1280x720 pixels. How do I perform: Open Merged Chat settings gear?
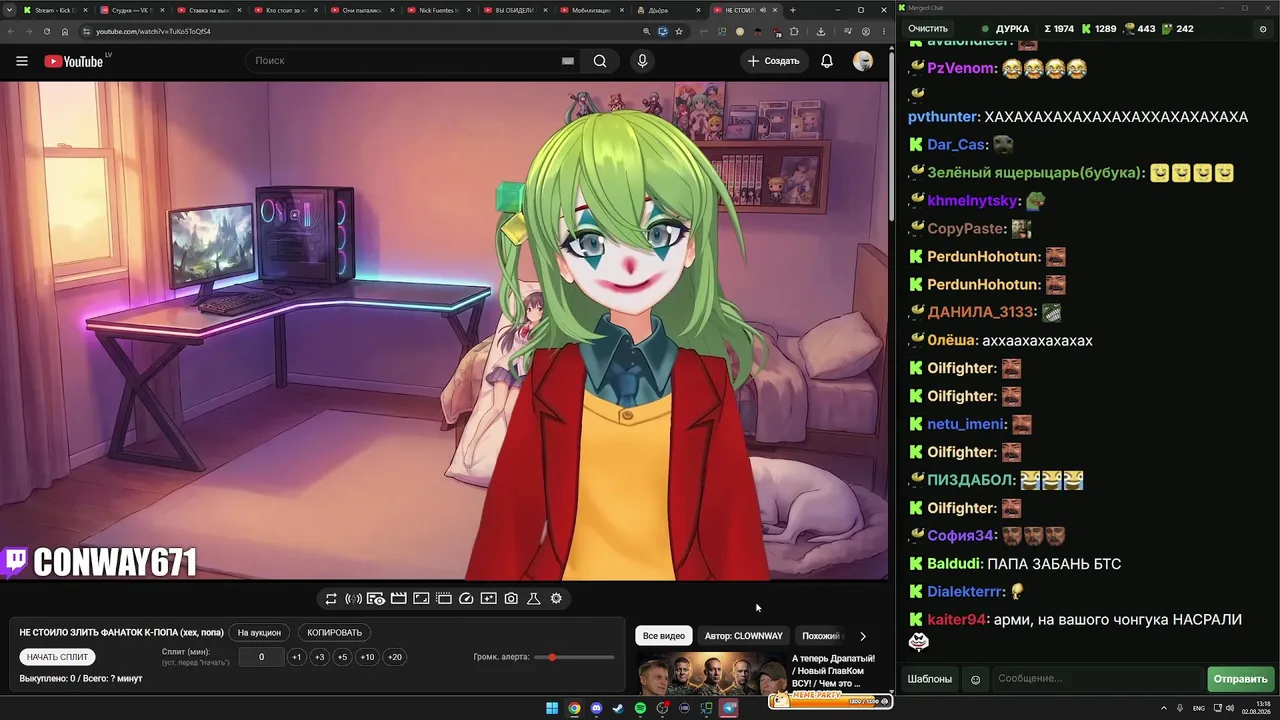pyautogui.click(x=1263, y=29)
